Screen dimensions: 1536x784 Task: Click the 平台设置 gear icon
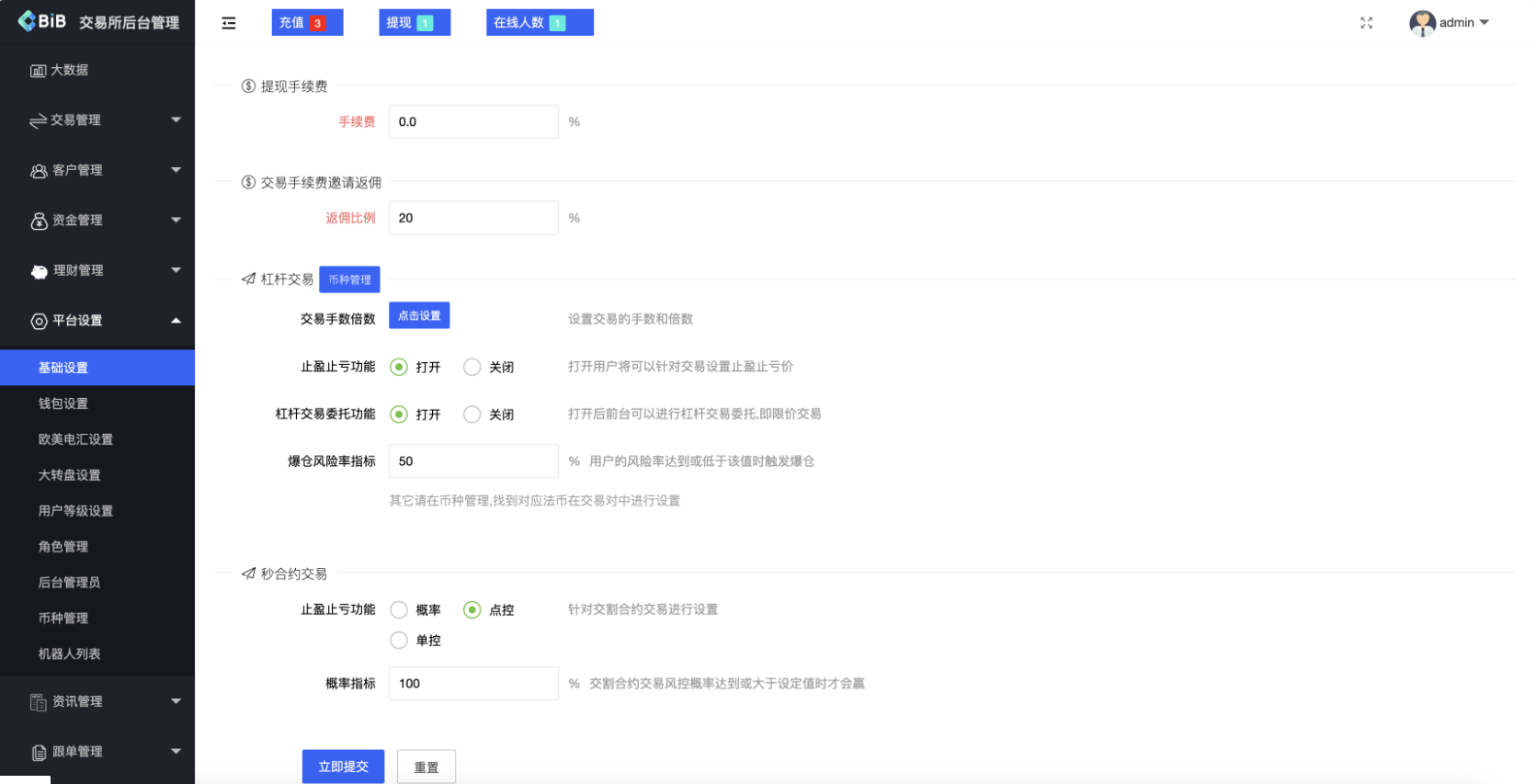point(39,321)
